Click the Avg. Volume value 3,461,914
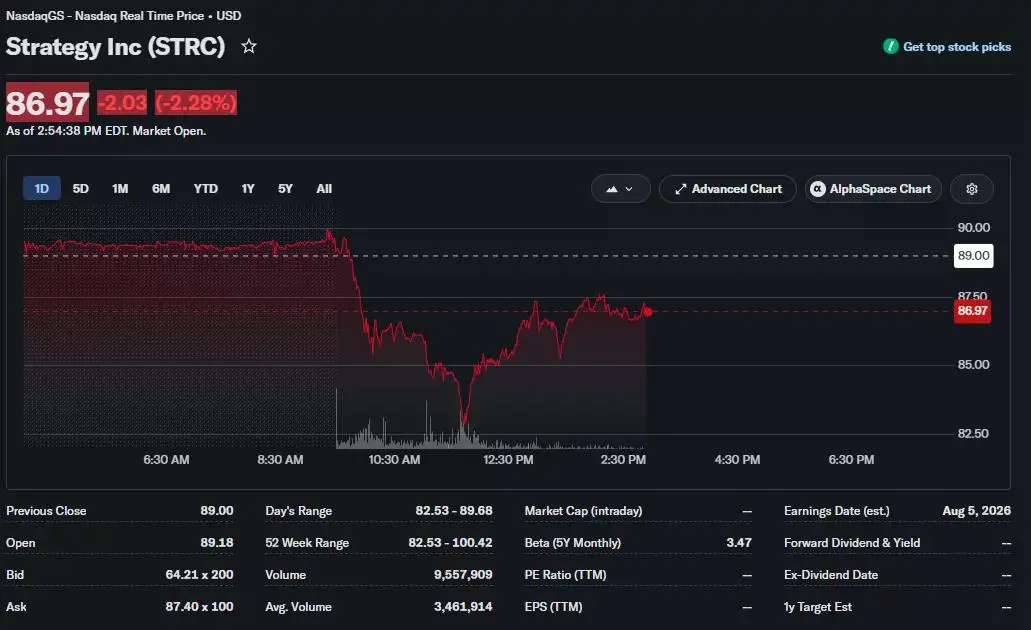Viewport: 1031px width, 630px height. click(463, 606)
